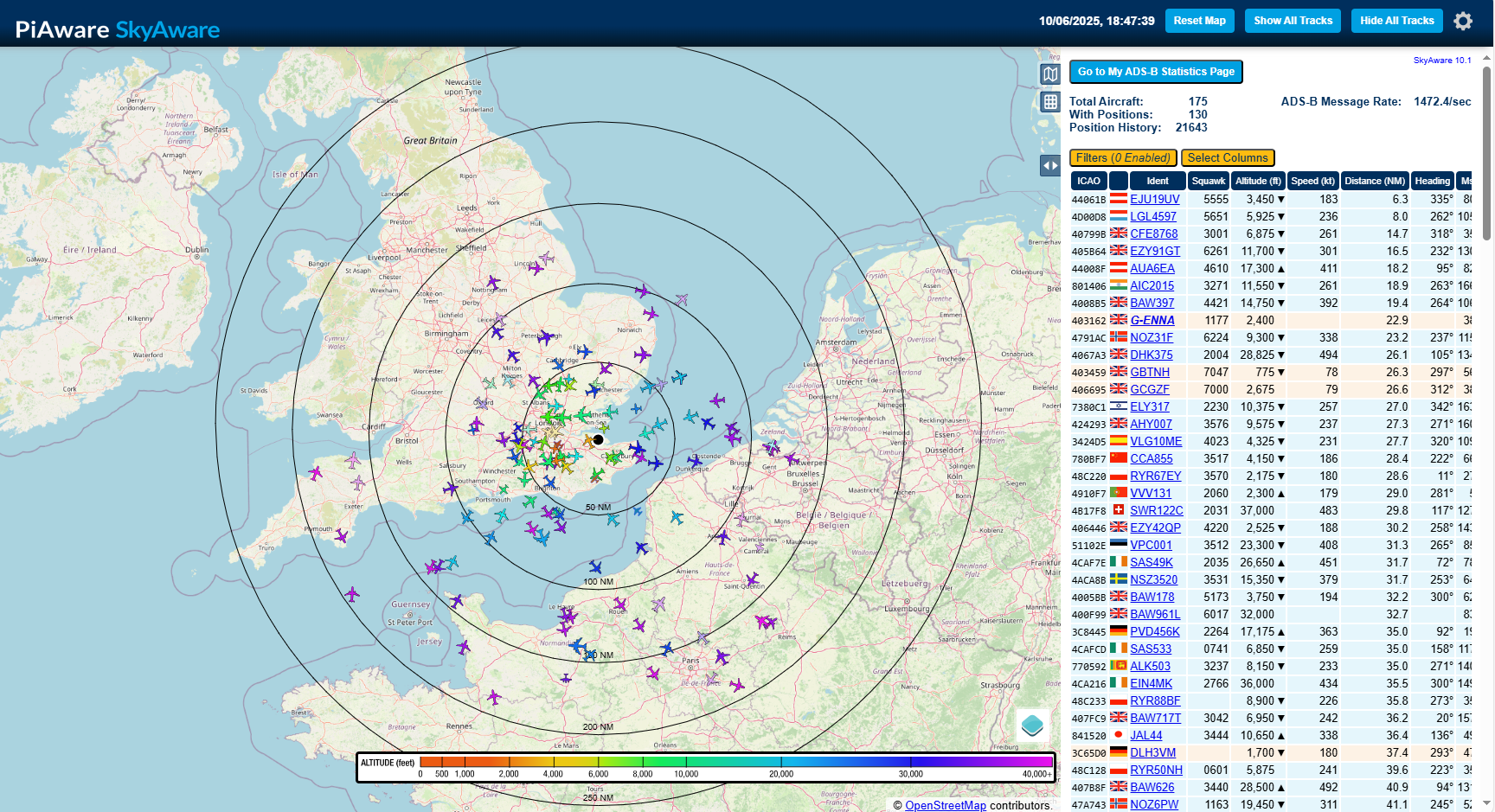Image resolution: width=1495 pixels, height=812 pixels.
Task: Click the Ireland flag beside EIN4MK
Action: pos(1119,682)
